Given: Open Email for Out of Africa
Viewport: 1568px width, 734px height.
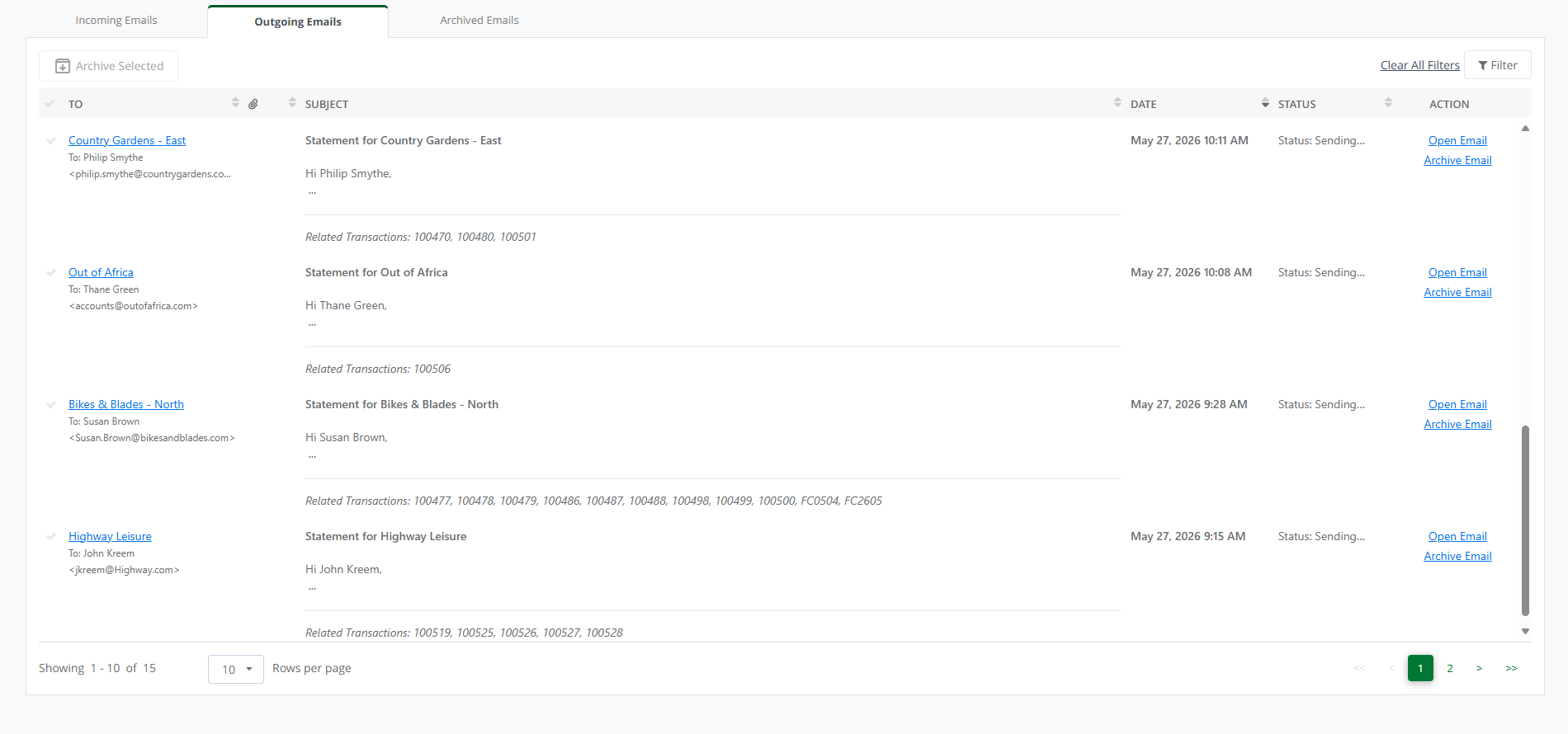Looking at the screenshot, I should (x=1457, y=272).
